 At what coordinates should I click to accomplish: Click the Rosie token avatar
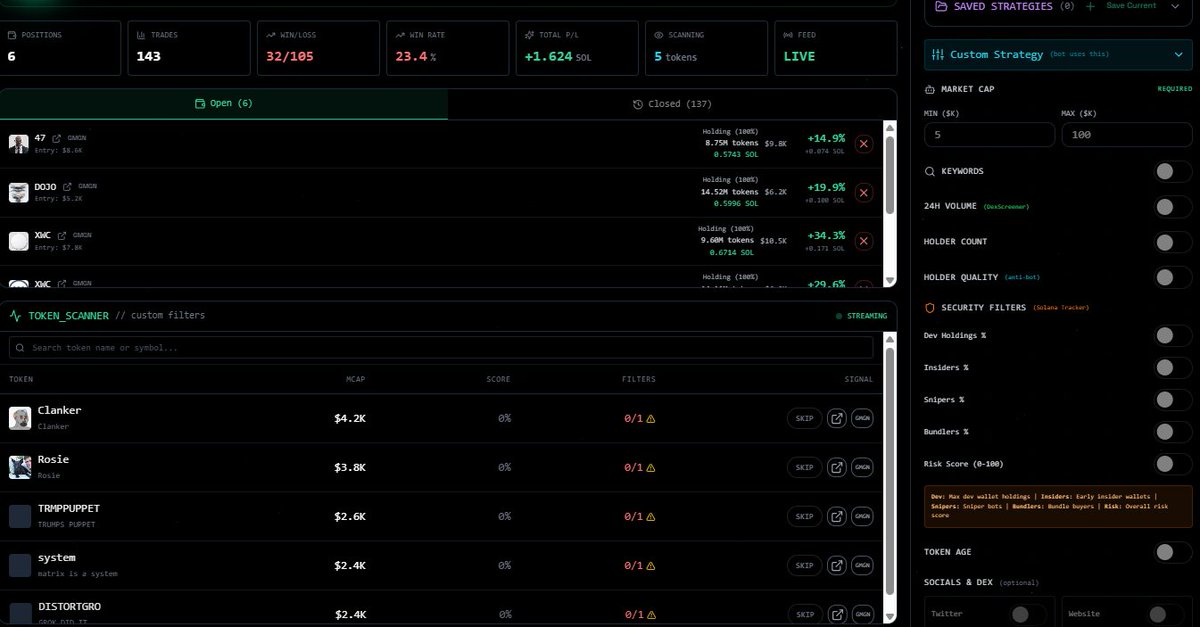click(20, 467)
